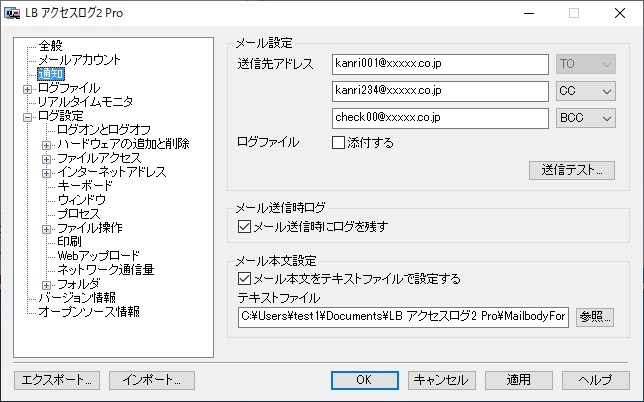Uncheck メール送信時にログを残す checkbox
This screenshot has height=402, width=644.
click(x=245, y=226)
